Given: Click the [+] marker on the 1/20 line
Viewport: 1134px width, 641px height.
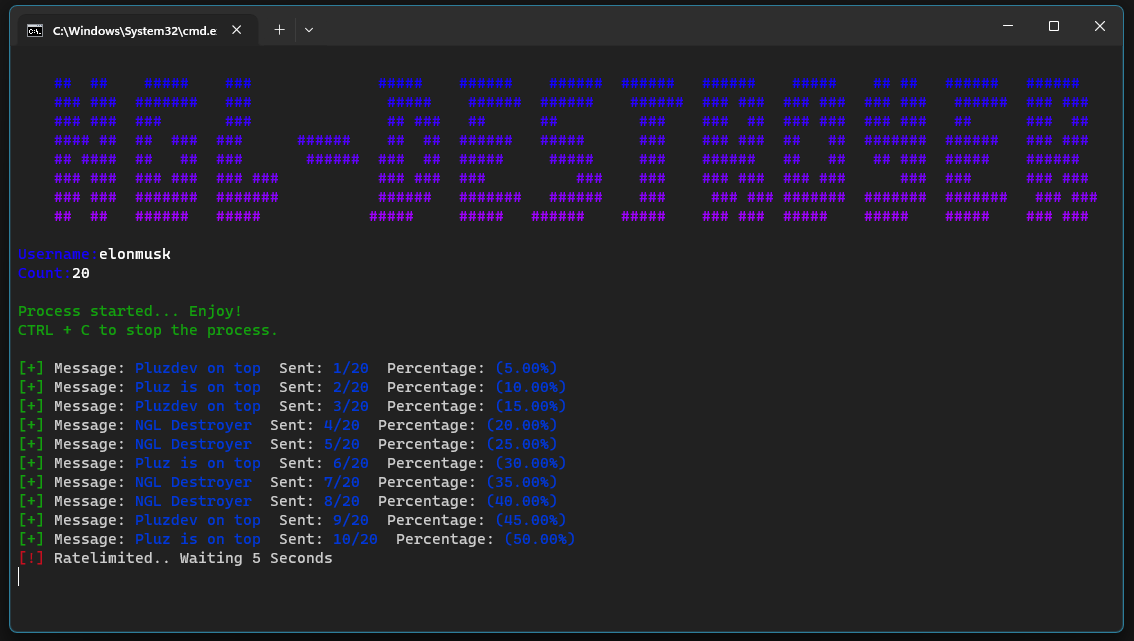Looking at the screenshot, I should click(31, 368).
